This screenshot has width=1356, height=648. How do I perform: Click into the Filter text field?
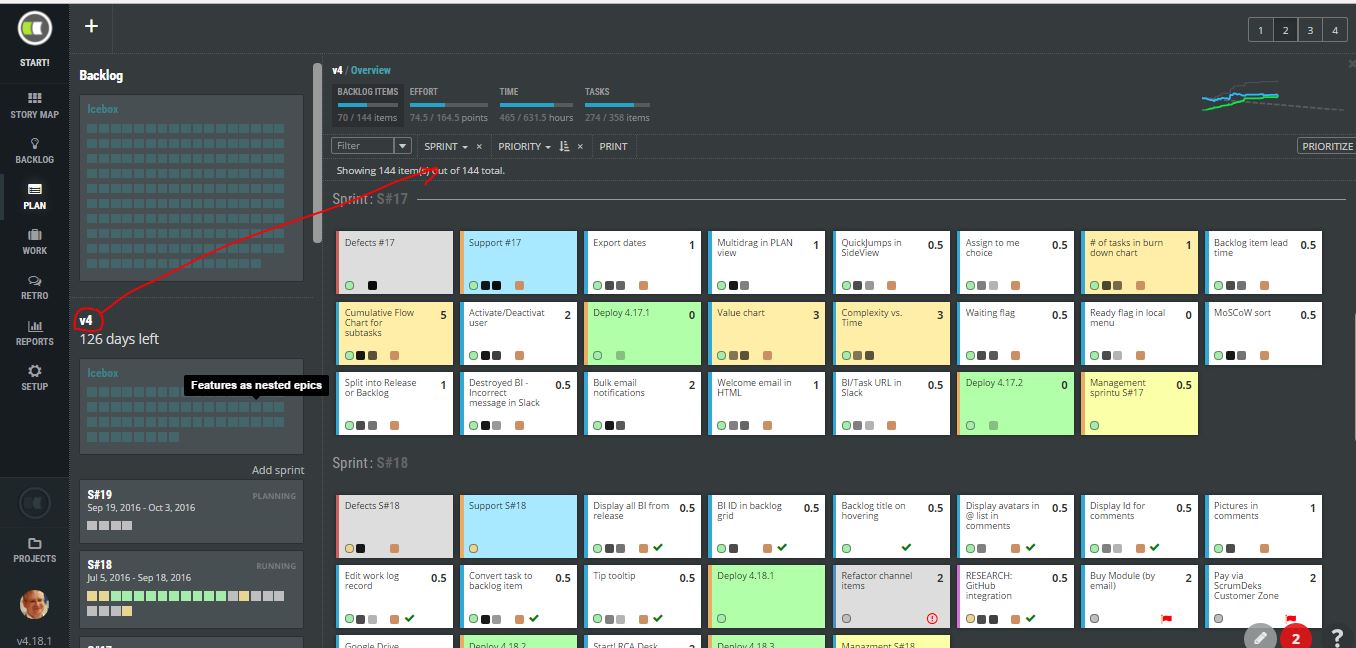[362, 146]
